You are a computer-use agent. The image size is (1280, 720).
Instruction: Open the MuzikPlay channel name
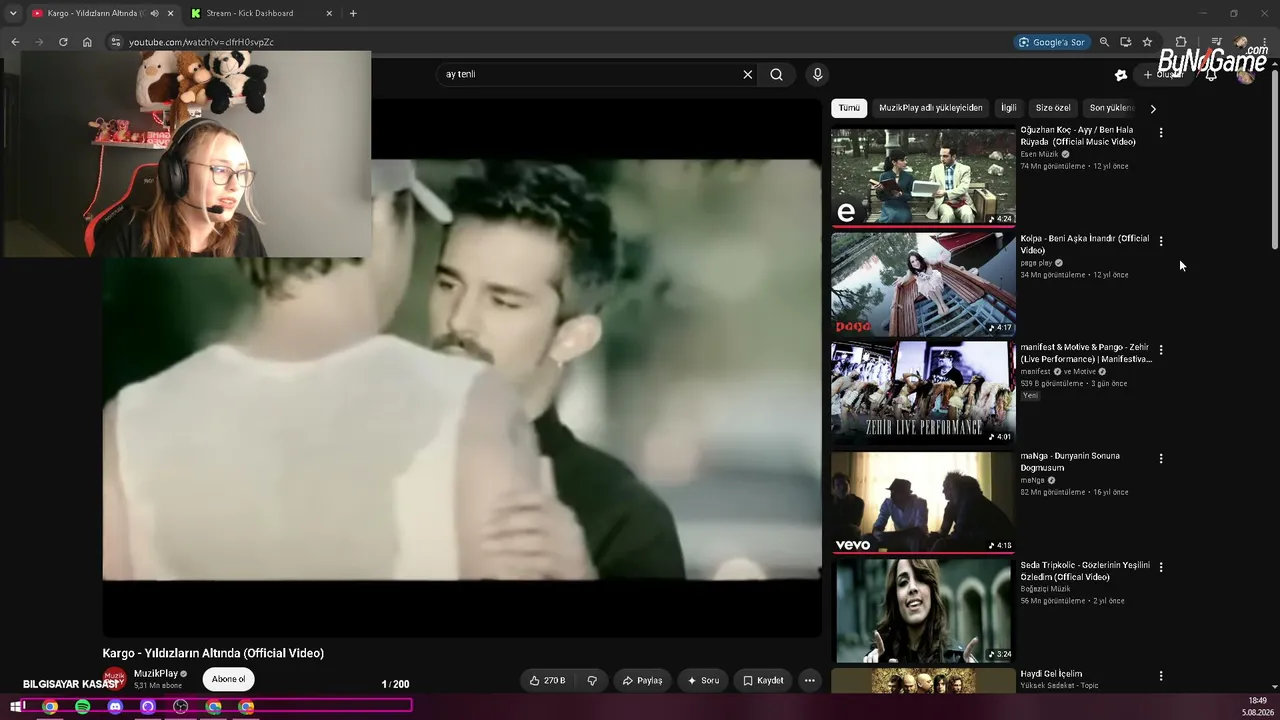(x=156, y=674)
